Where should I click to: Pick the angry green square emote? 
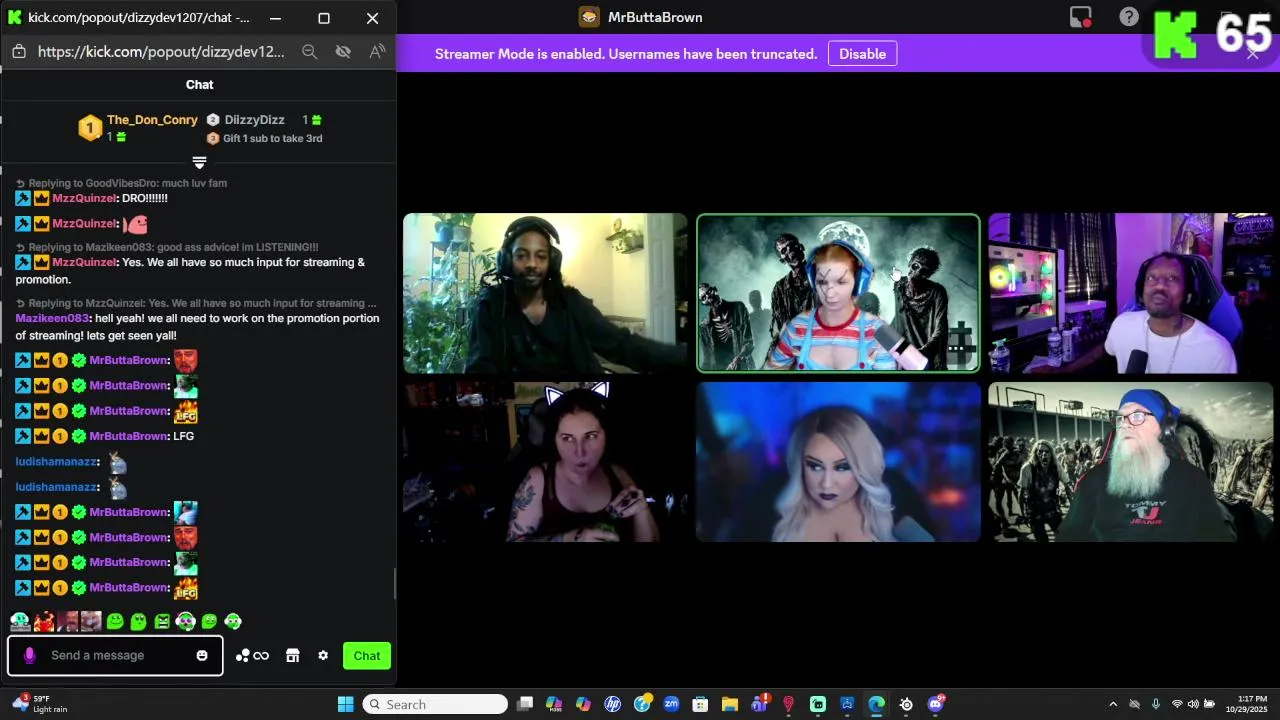coord(162,622)
